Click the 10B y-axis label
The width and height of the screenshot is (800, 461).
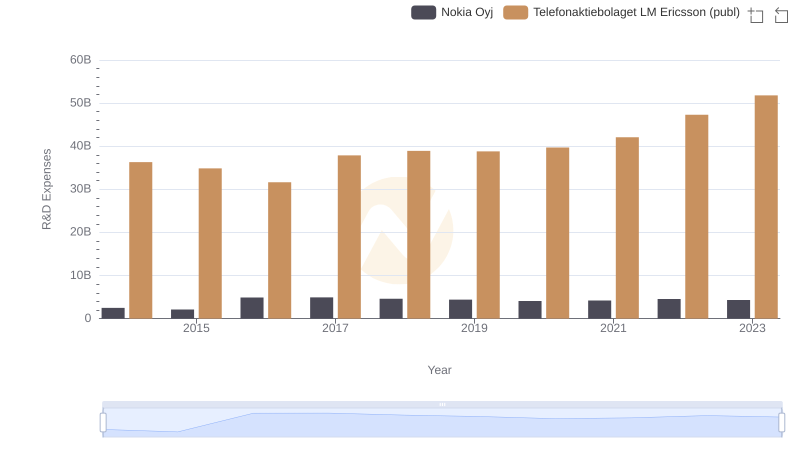(x=81, y=275)
